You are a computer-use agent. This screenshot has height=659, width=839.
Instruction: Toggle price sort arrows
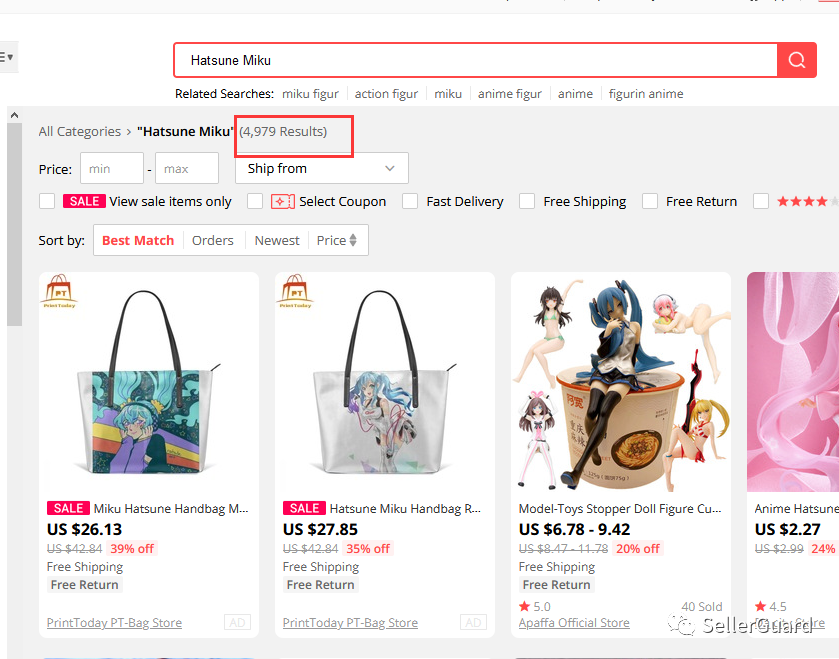(x=353, y=240)
